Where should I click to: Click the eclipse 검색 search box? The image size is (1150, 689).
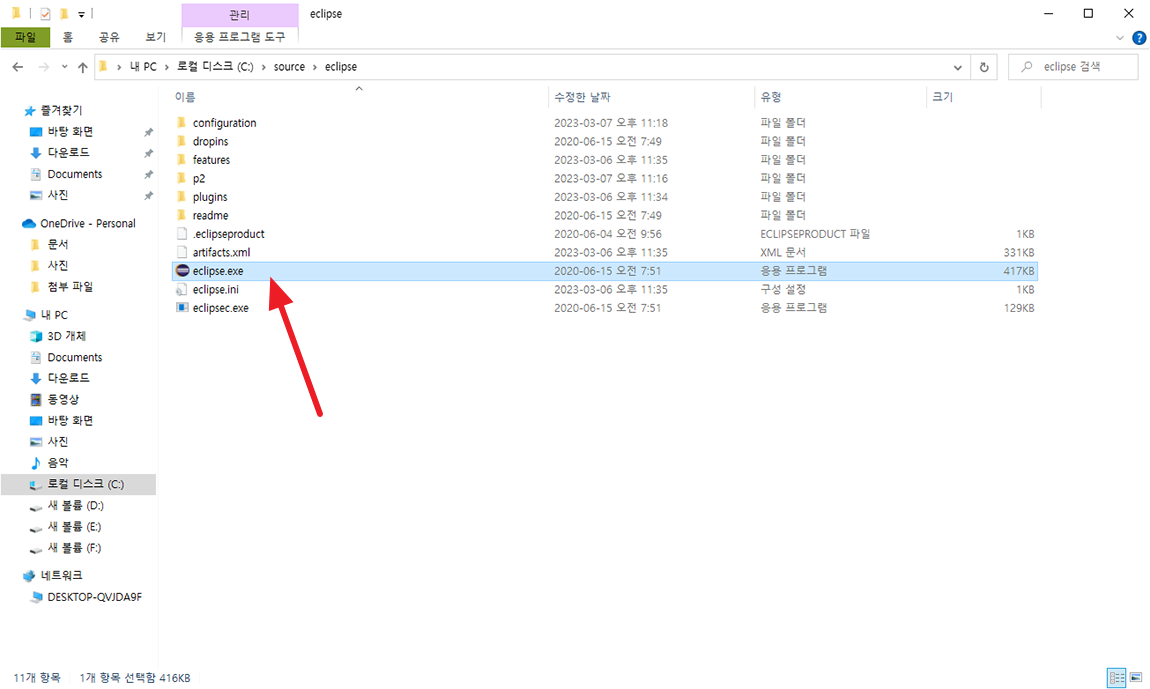pos(1073,67)
